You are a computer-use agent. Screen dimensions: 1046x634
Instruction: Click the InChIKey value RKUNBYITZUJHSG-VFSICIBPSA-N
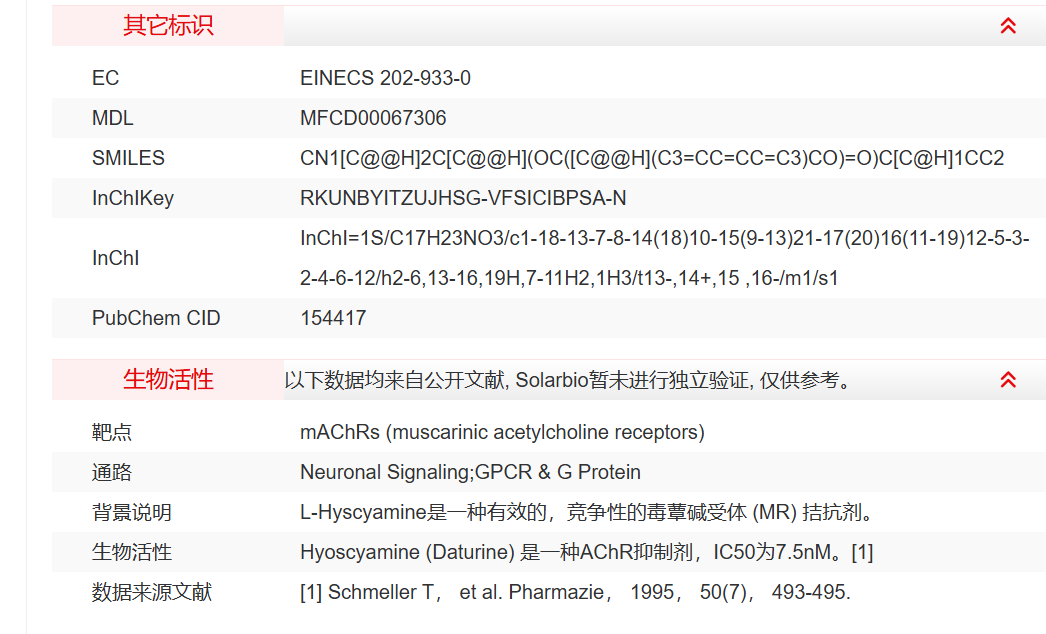[463, 198]
